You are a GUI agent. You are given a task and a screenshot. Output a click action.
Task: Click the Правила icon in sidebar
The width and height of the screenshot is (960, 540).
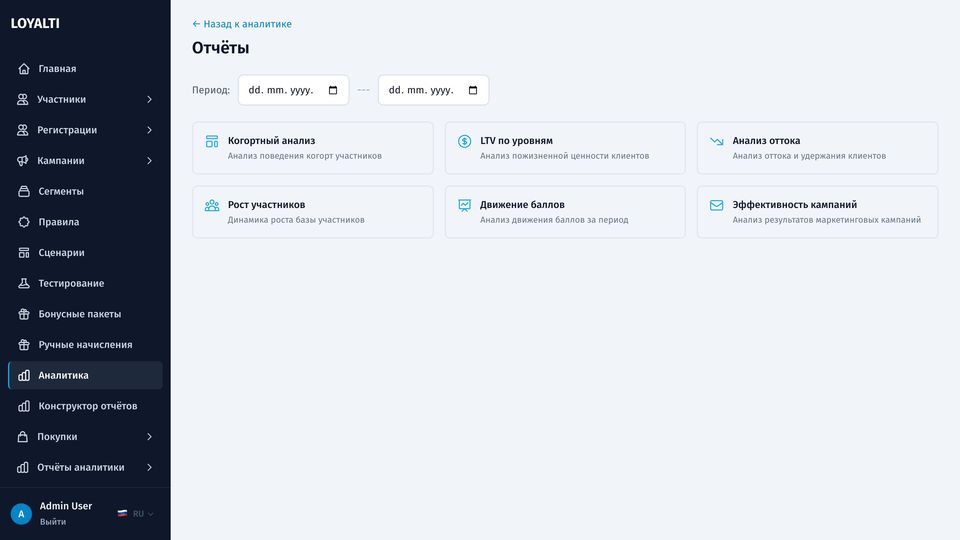pyautogui.click(x=24, y=222)
